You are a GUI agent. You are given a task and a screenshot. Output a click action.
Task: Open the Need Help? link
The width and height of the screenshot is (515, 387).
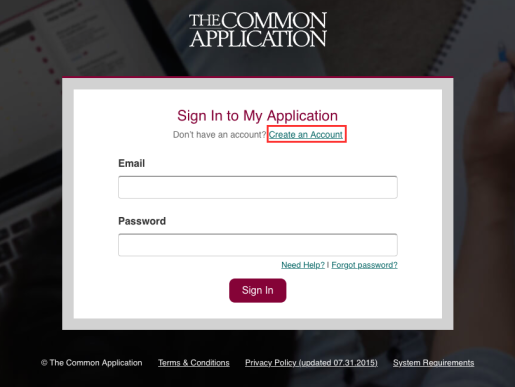(303, 265)
